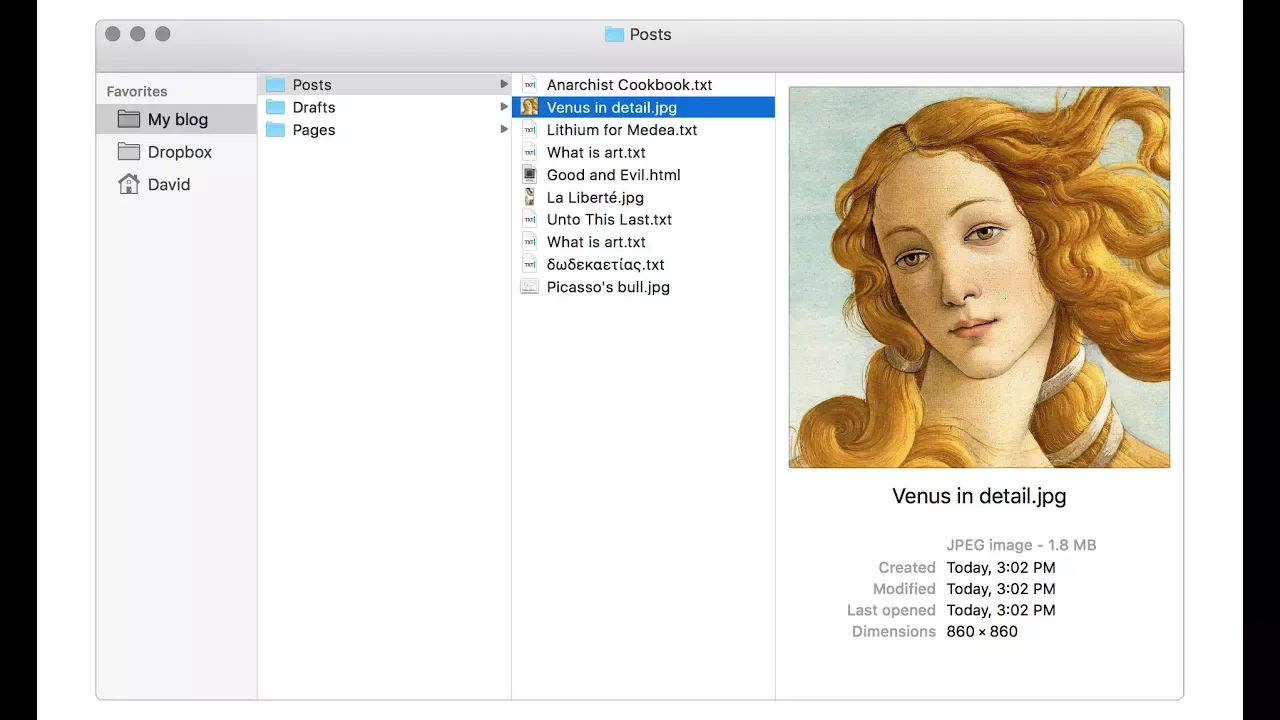The height and width of the screenshot is (720, 1280).
Task: Select δωδεκαετίας.txt file name
Action: [x=606, y=264]
